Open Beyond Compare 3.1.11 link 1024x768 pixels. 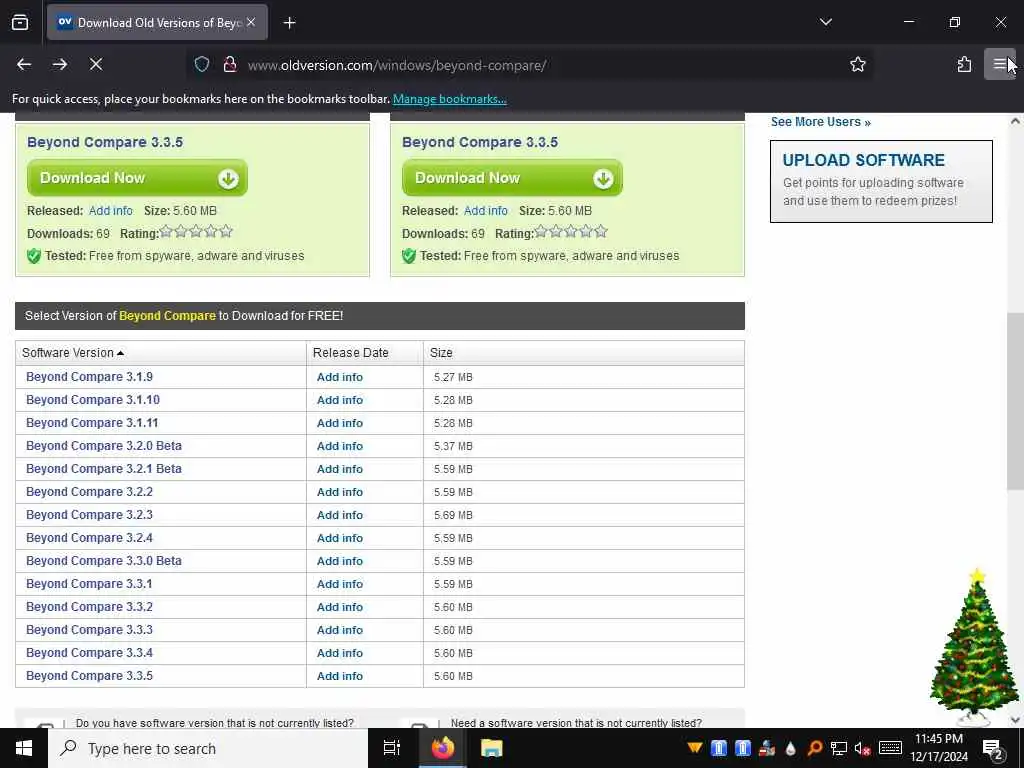point(92,423)
